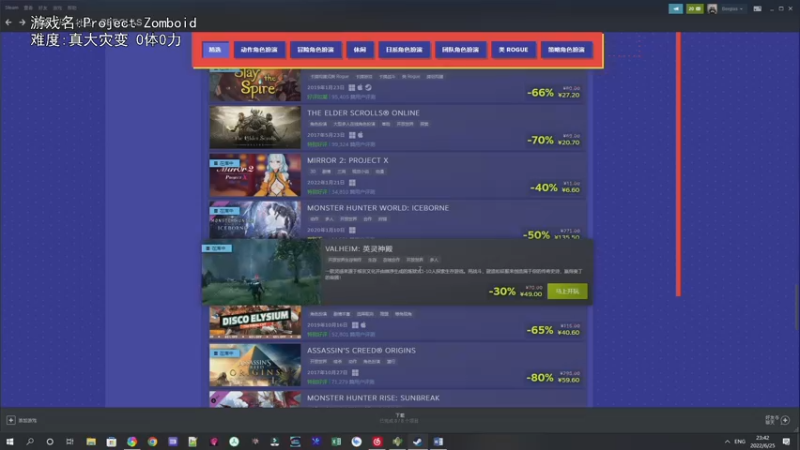Open the Monster Hunter World Iceborne thumbnail
800x450 pixels.
[255, 220]
